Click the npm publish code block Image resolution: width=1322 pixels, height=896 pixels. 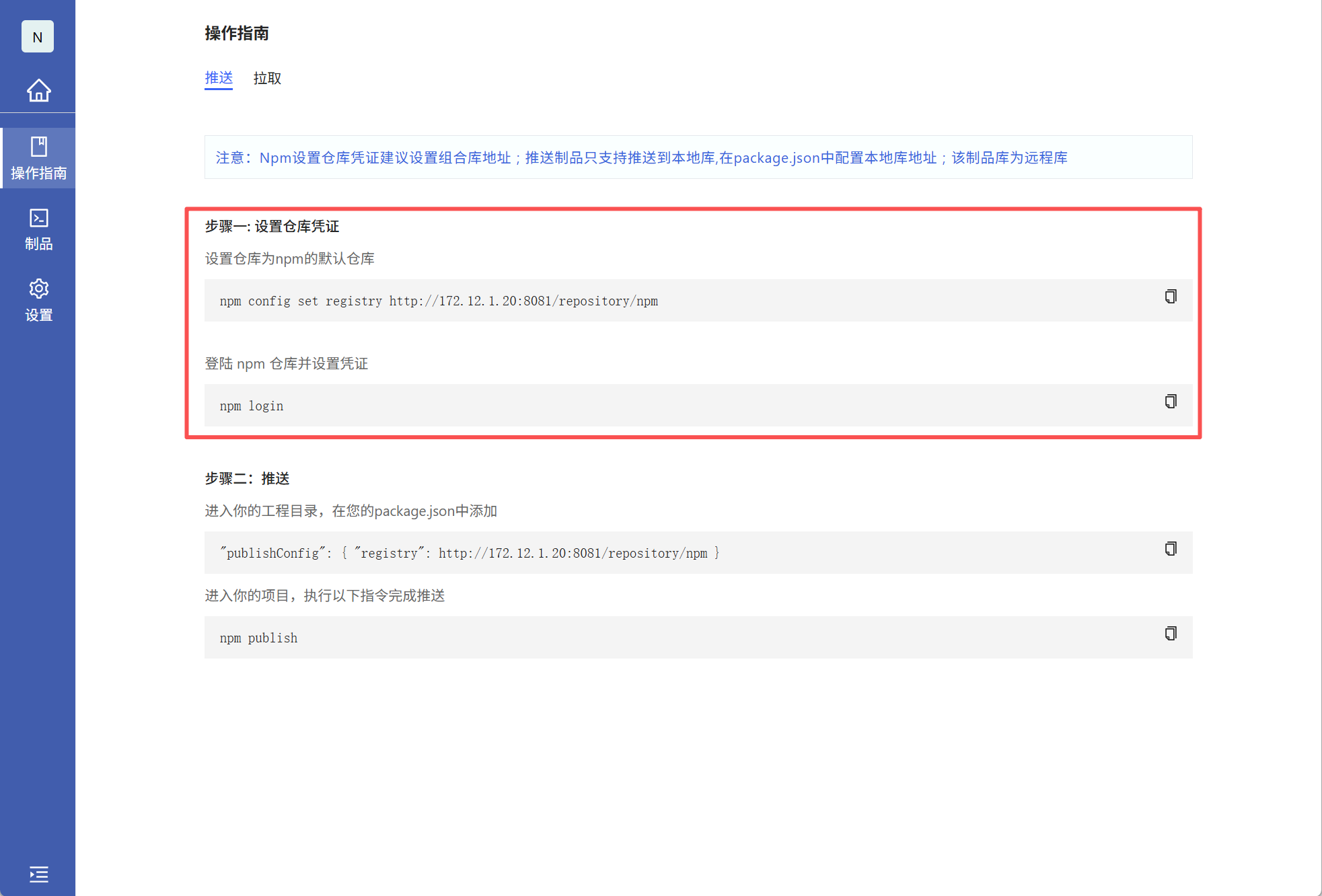point(258,638)
